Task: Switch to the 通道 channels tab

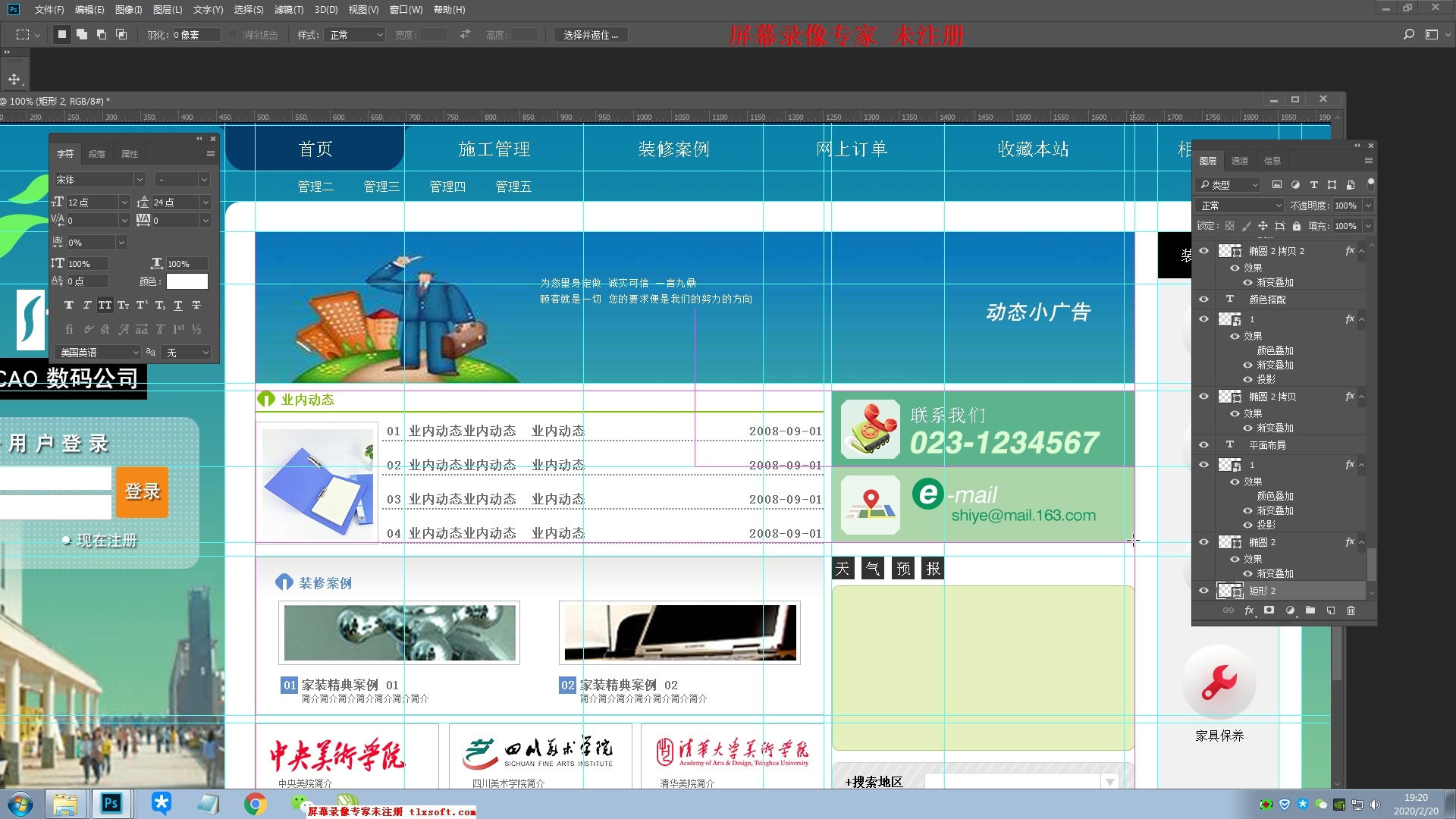Action: click(x=1240, y=161)
